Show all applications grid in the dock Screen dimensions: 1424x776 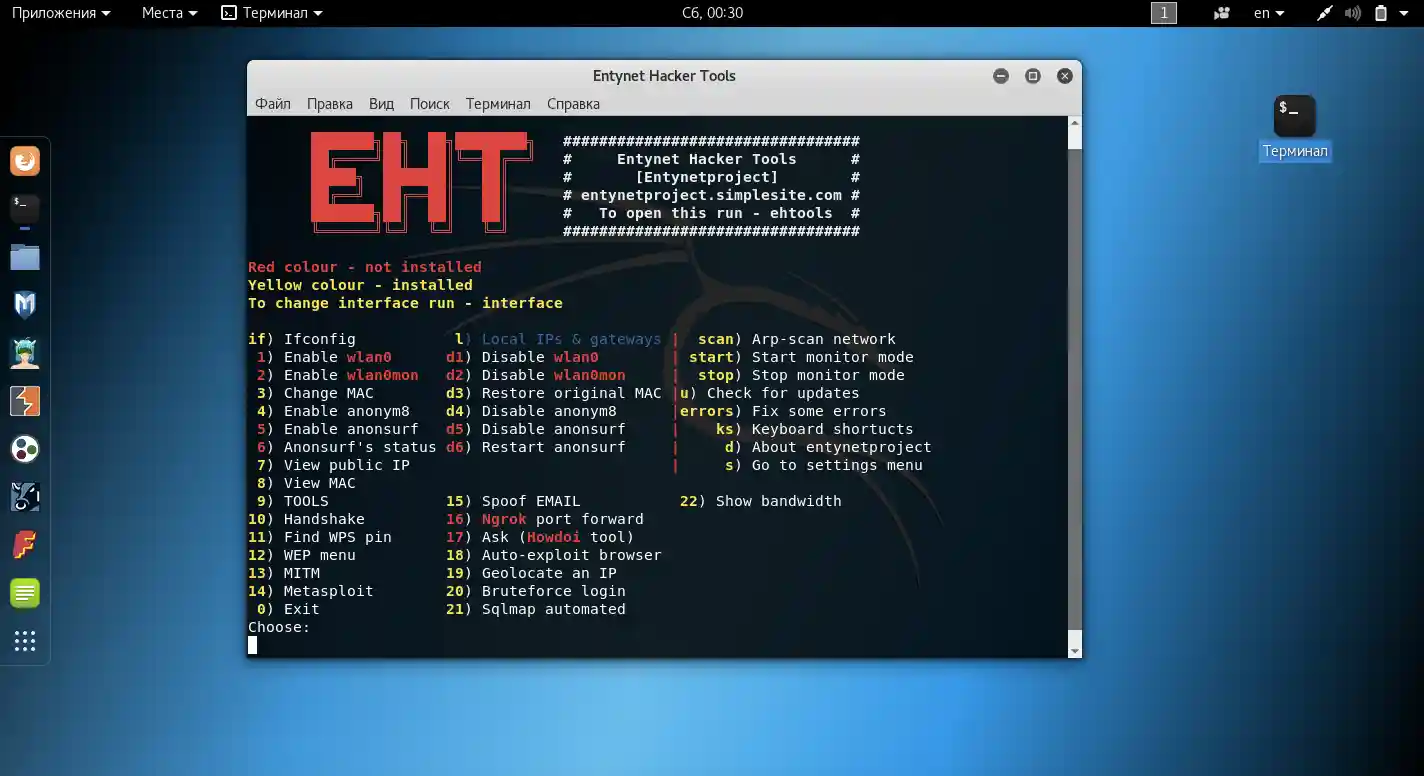(x=25, y=641)
